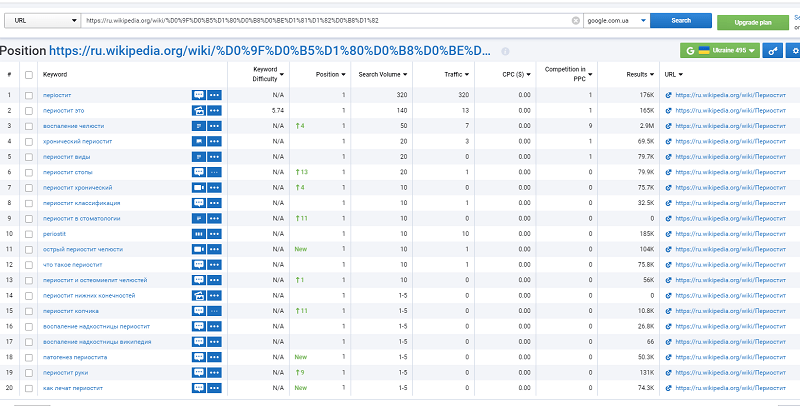The image size is (800, 406).
Task: Check the box for keyword 'периостит'
Action: pos(29,95)
